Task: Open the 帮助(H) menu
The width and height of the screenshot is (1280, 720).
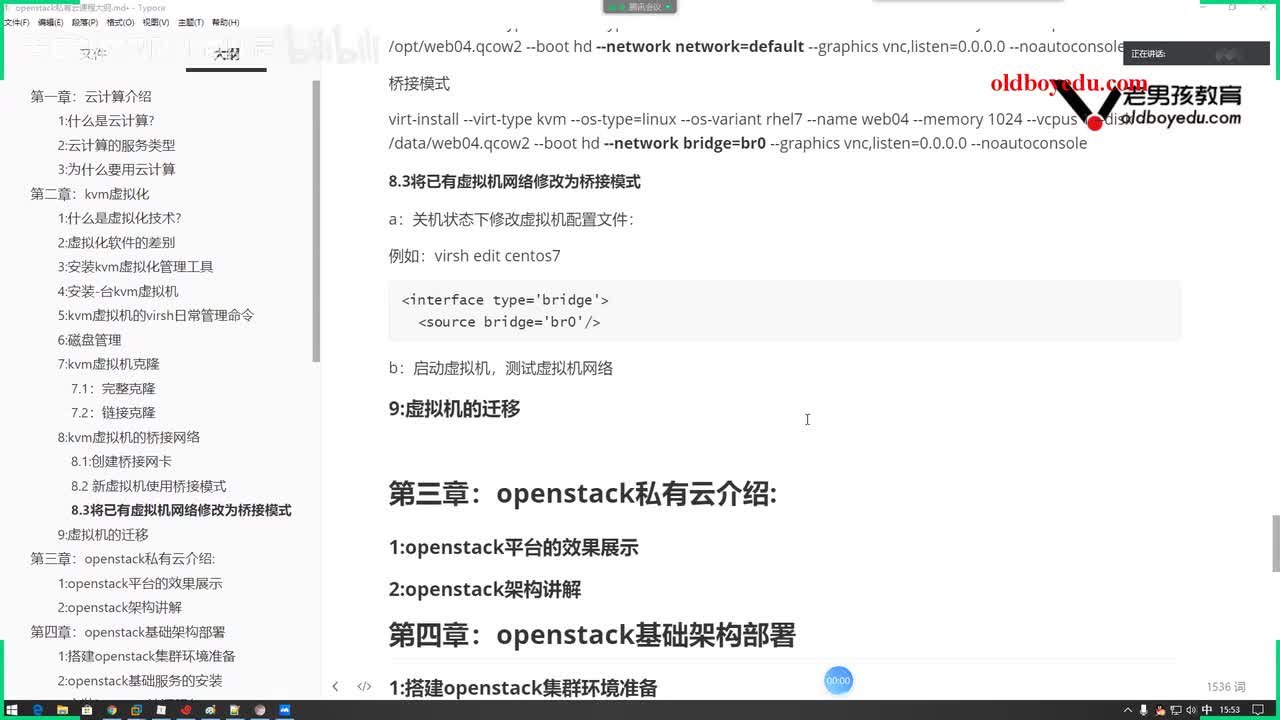Action: [x=225, y=22]
